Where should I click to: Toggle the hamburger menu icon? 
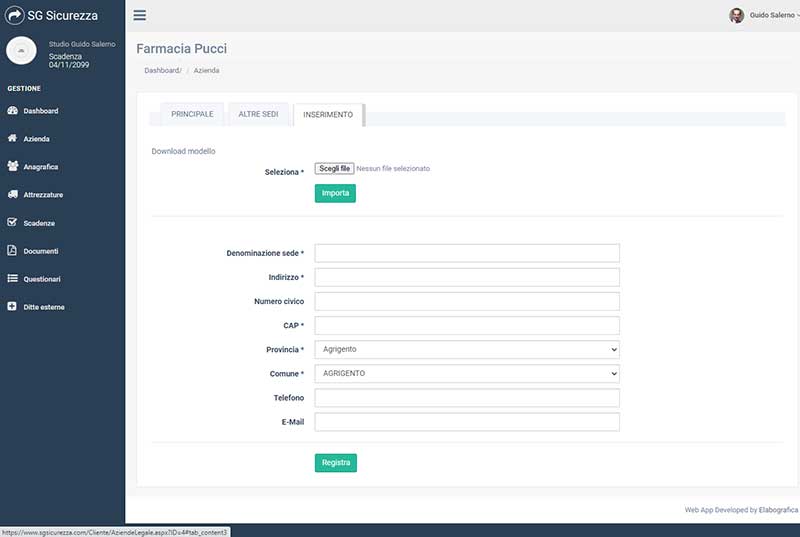pos(139,15)
